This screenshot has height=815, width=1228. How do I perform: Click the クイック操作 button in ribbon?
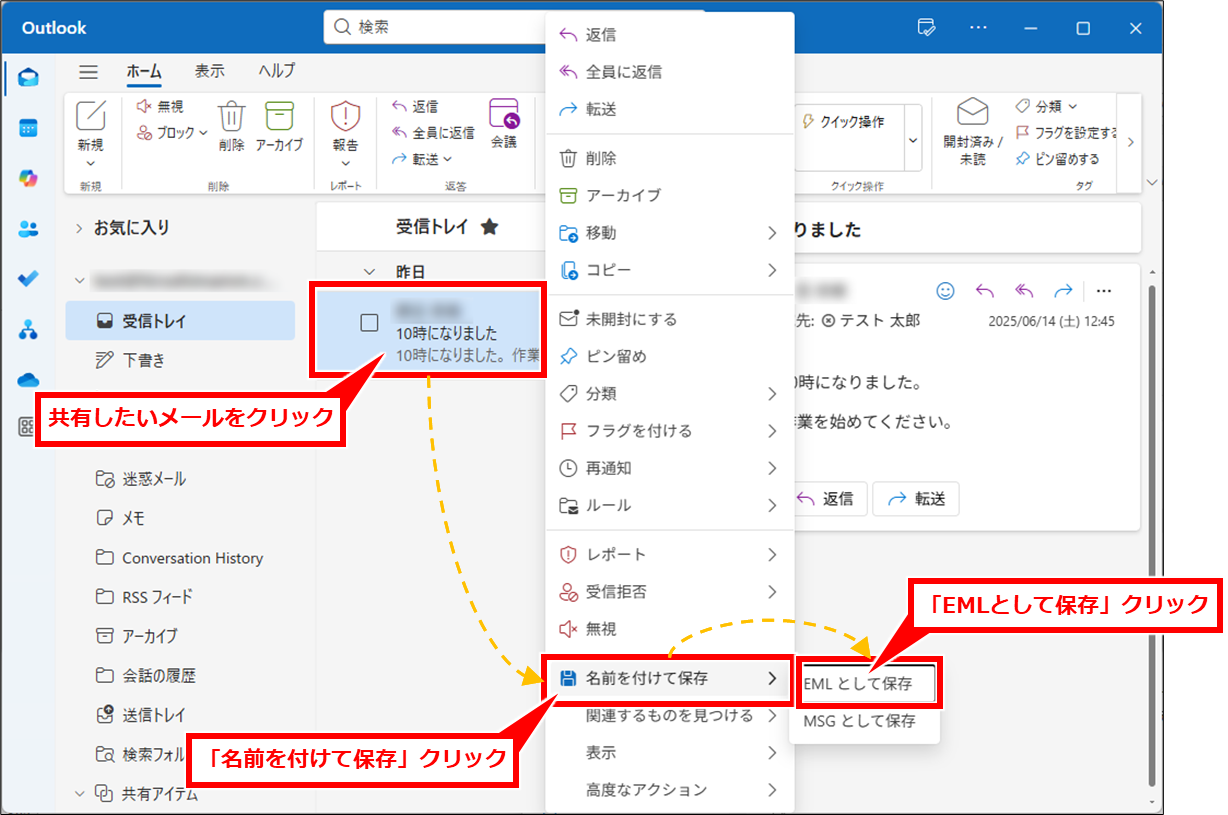[845, 122]
